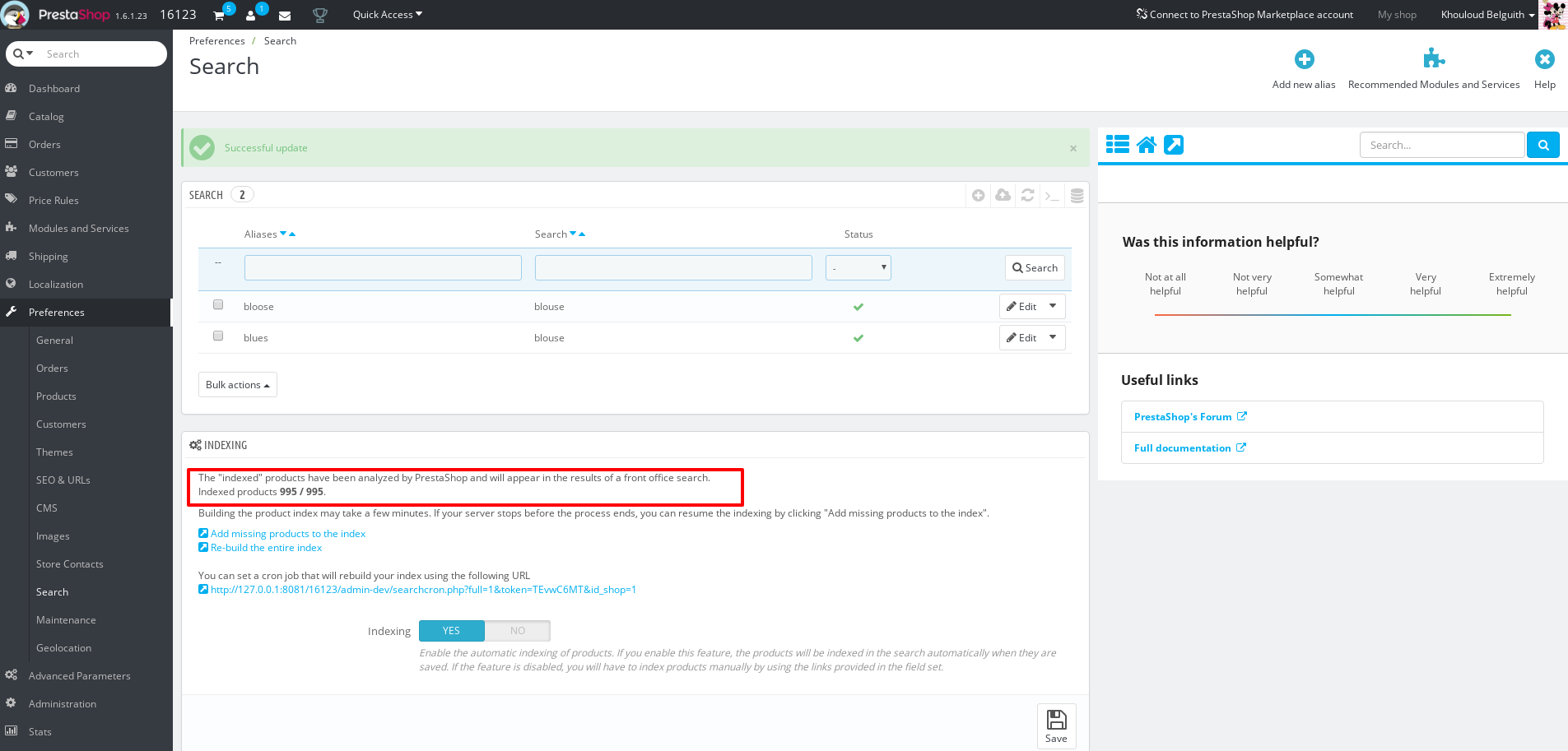Open the Help lifebuoy icon
Image resolution: width=1568 pixels, height=751 pixels.
(1545, 59)
